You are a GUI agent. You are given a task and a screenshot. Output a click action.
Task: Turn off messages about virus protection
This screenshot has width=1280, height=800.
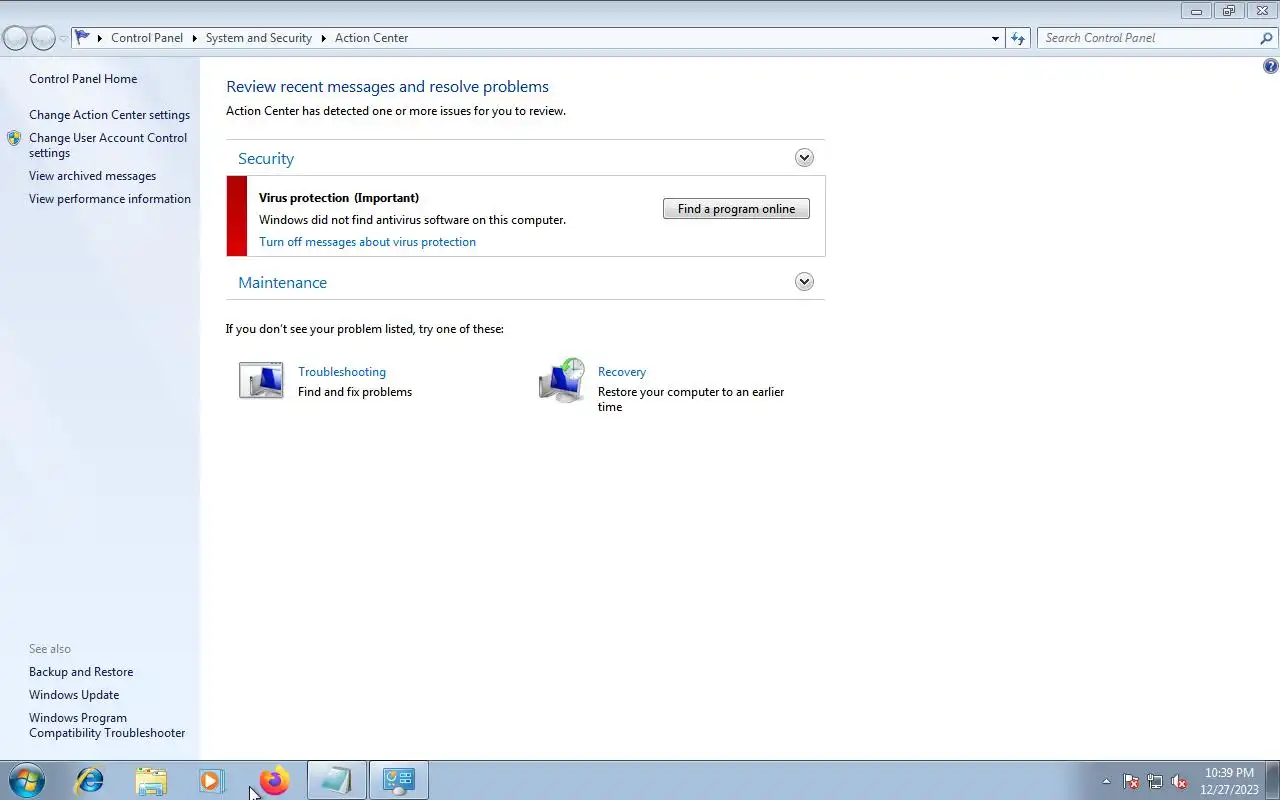[x=367, y=242]
